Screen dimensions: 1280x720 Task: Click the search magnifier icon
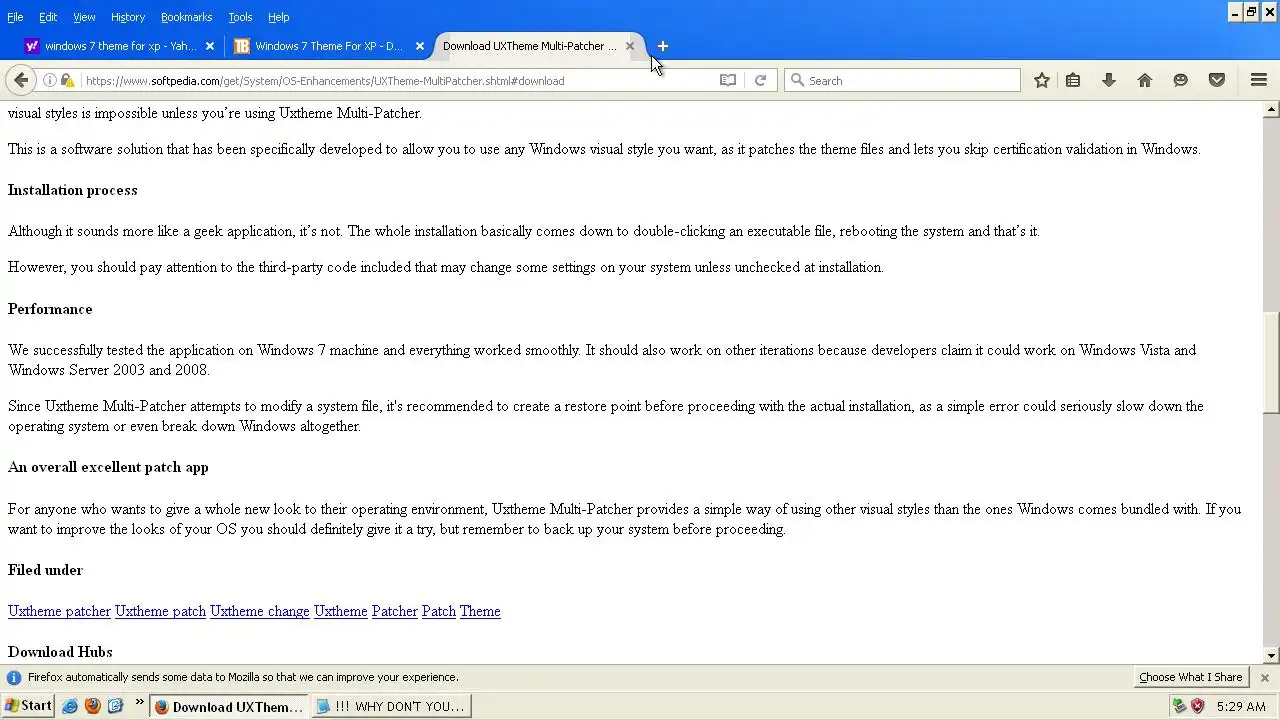coord(797,80)
